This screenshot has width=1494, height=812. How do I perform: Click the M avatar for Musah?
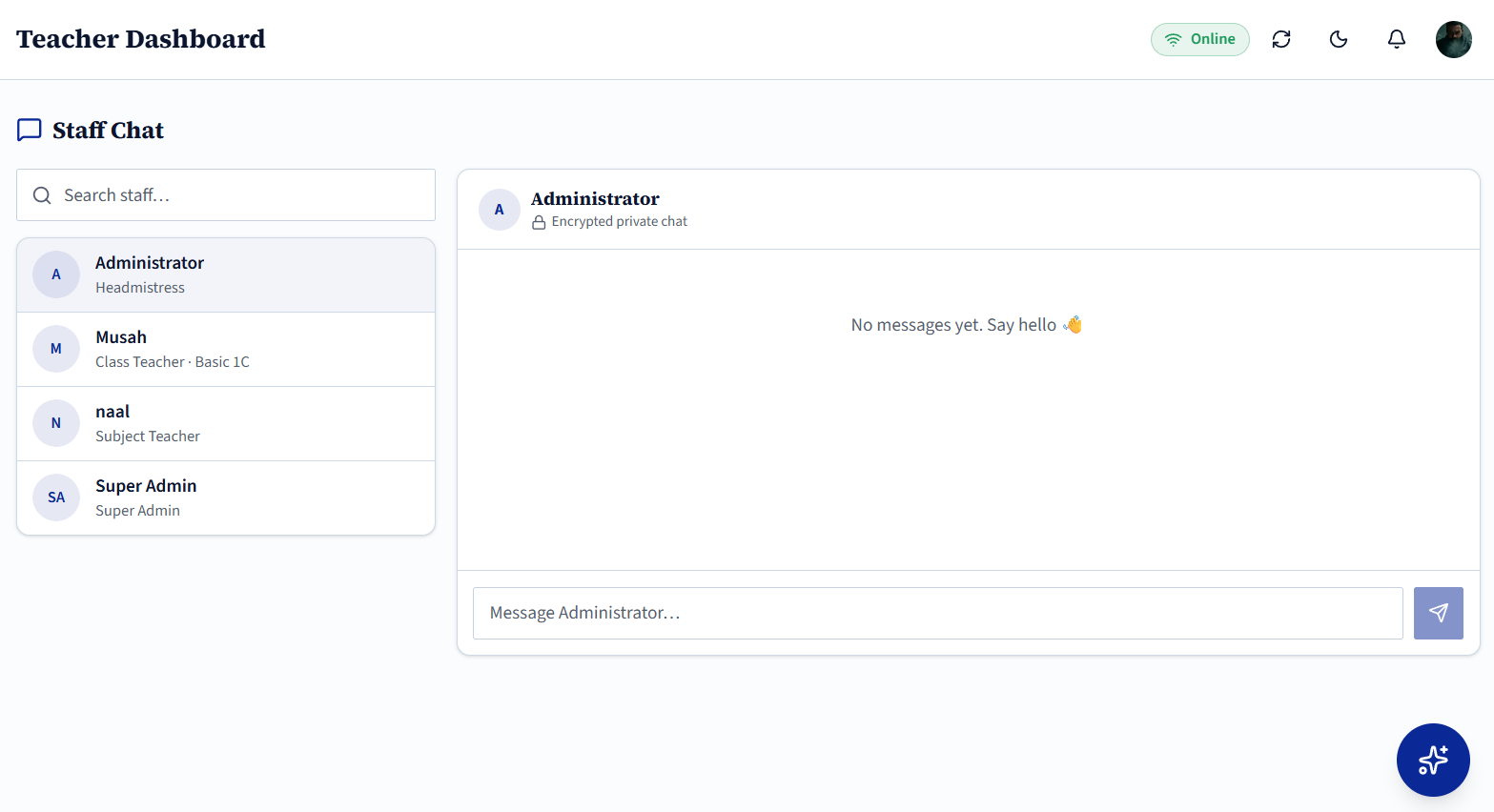tap(56, 349)
